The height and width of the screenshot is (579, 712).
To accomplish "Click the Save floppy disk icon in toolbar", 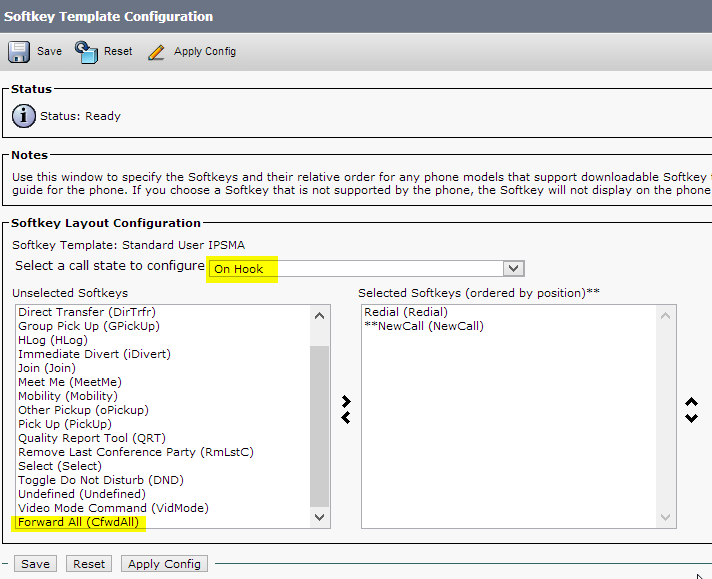I will pyautogui.click(x=19, y=51).
